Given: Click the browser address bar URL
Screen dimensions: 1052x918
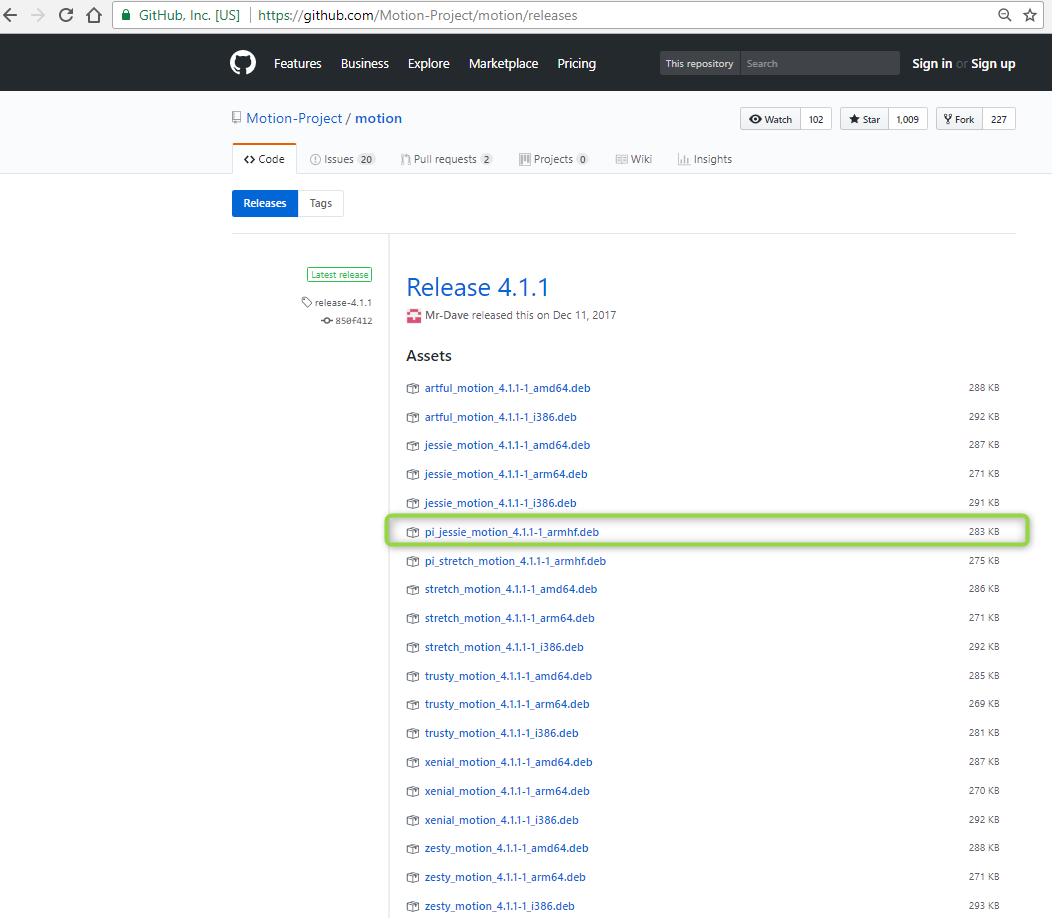Looking at the screenshot, I should coord(417,15).
